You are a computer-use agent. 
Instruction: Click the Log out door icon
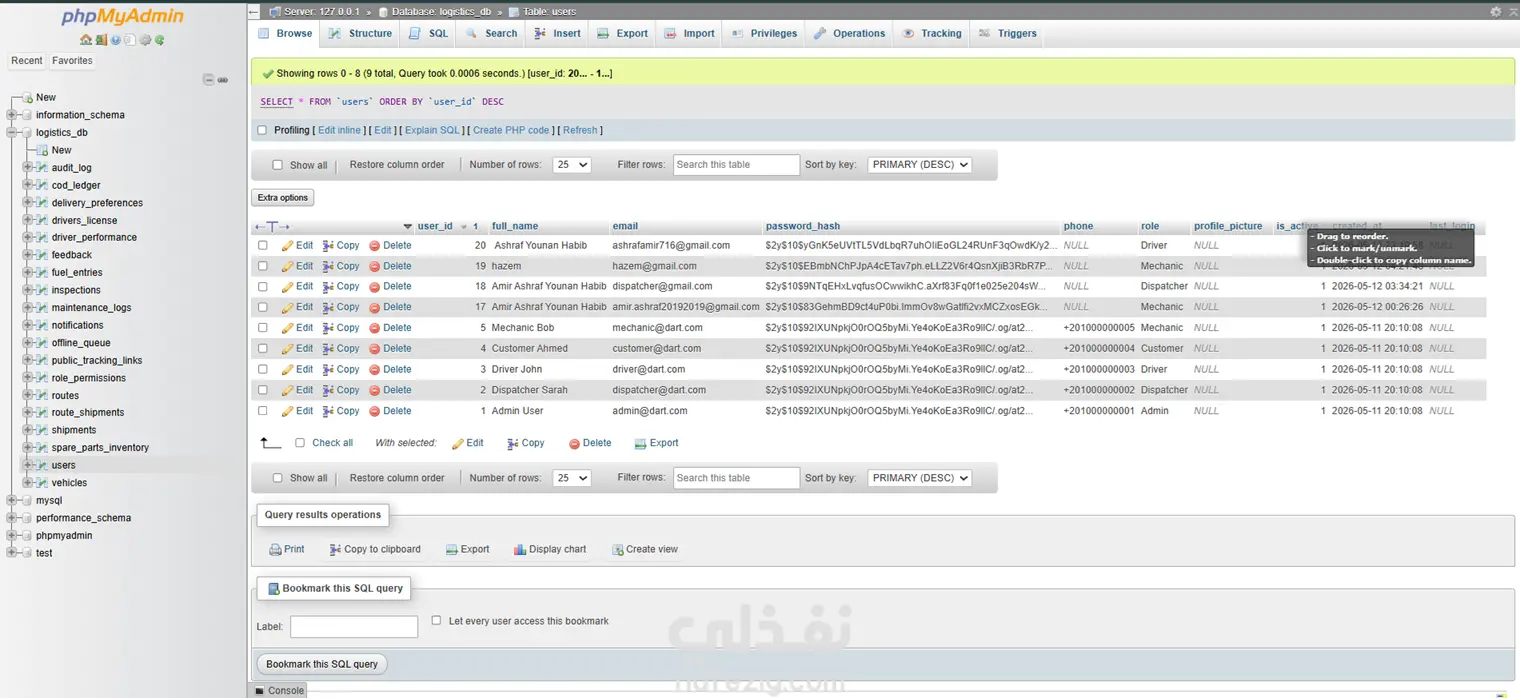[x=101, y=40]
